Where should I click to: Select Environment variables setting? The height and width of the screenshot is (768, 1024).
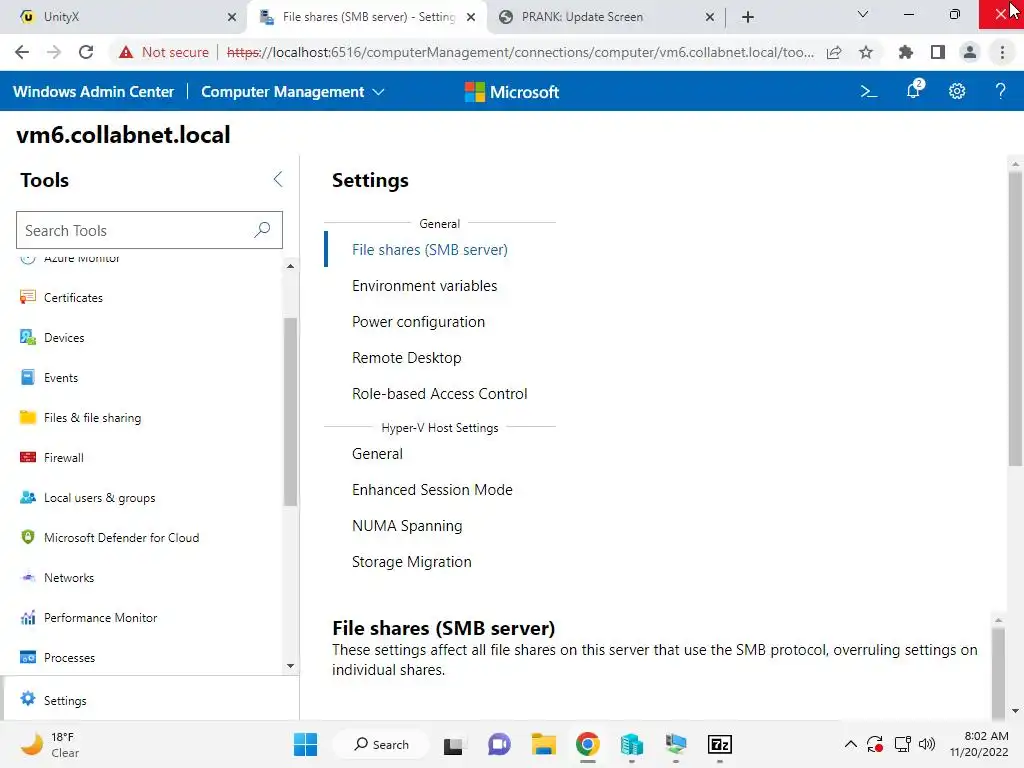424,285
